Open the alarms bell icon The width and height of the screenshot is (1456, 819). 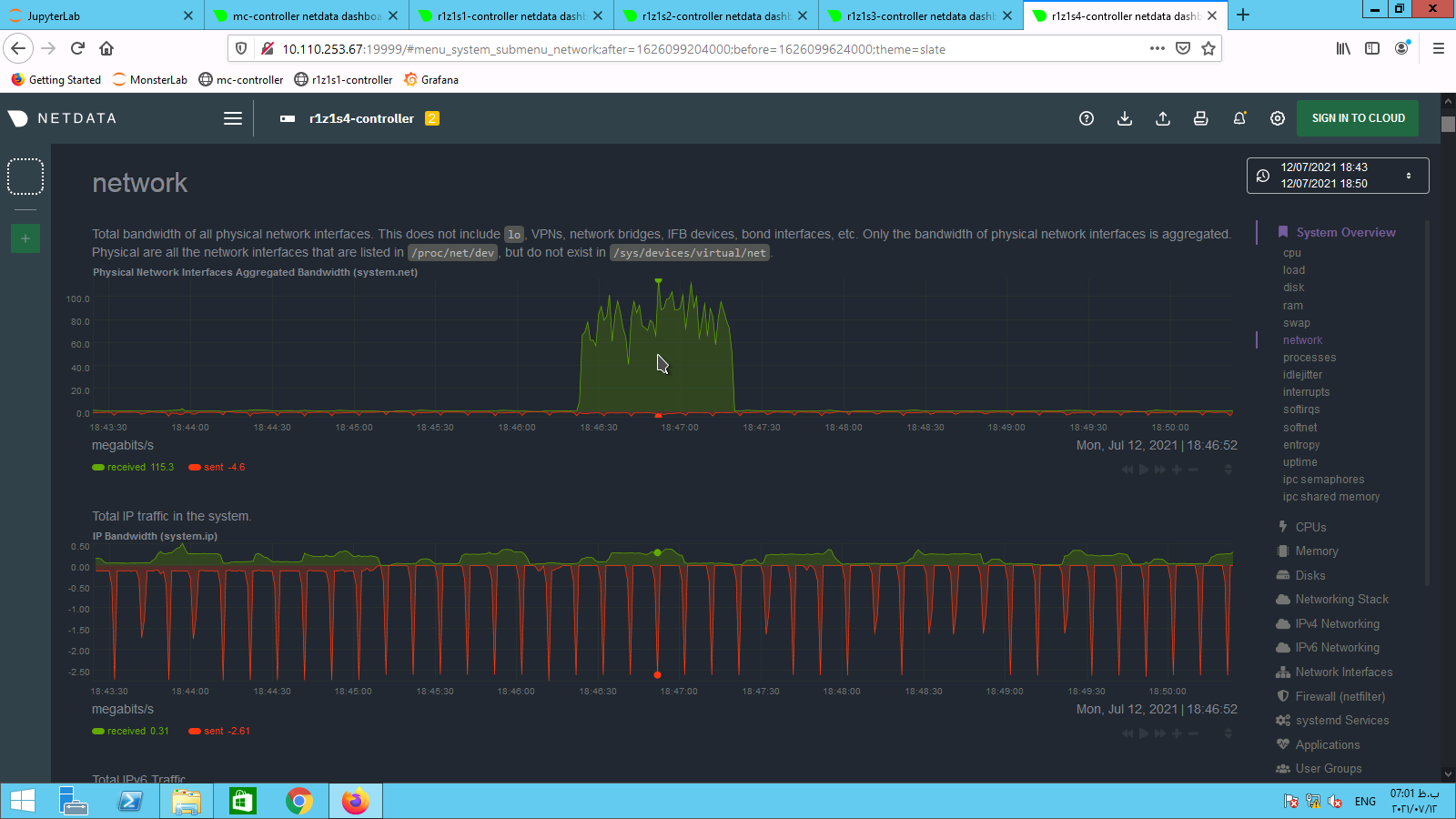pyautogui.click(x=1239, y=118)
